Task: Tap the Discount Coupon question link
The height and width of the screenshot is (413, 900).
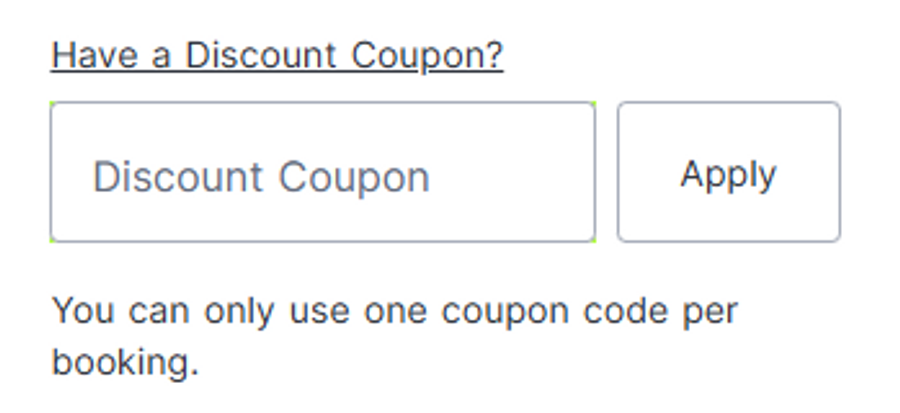Action: click(x=277, y=56)
